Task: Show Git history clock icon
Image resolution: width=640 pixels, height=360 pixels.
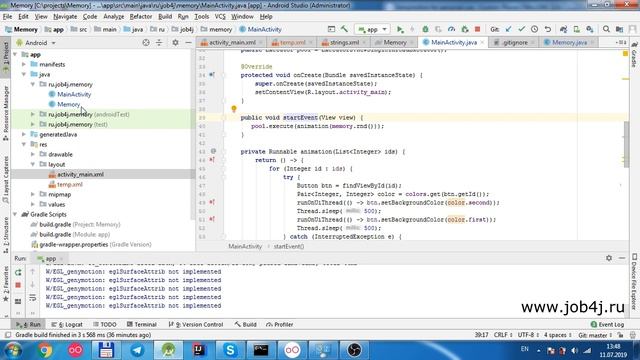Action: point(534,29)
